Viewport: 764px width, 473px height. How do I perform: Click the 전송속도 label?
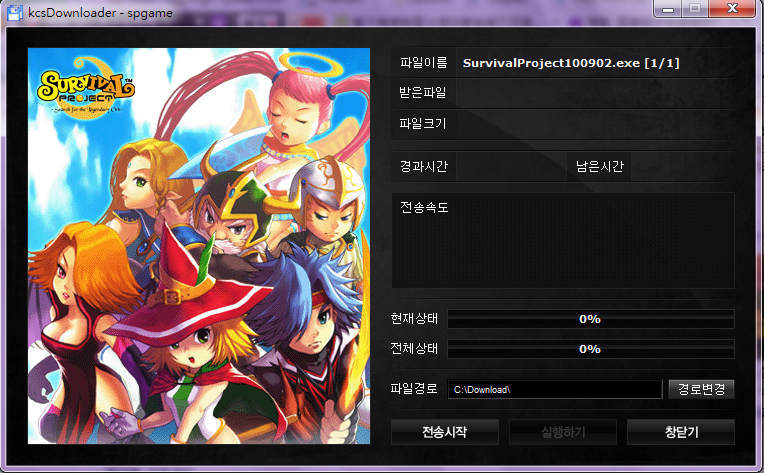(423, 207)
